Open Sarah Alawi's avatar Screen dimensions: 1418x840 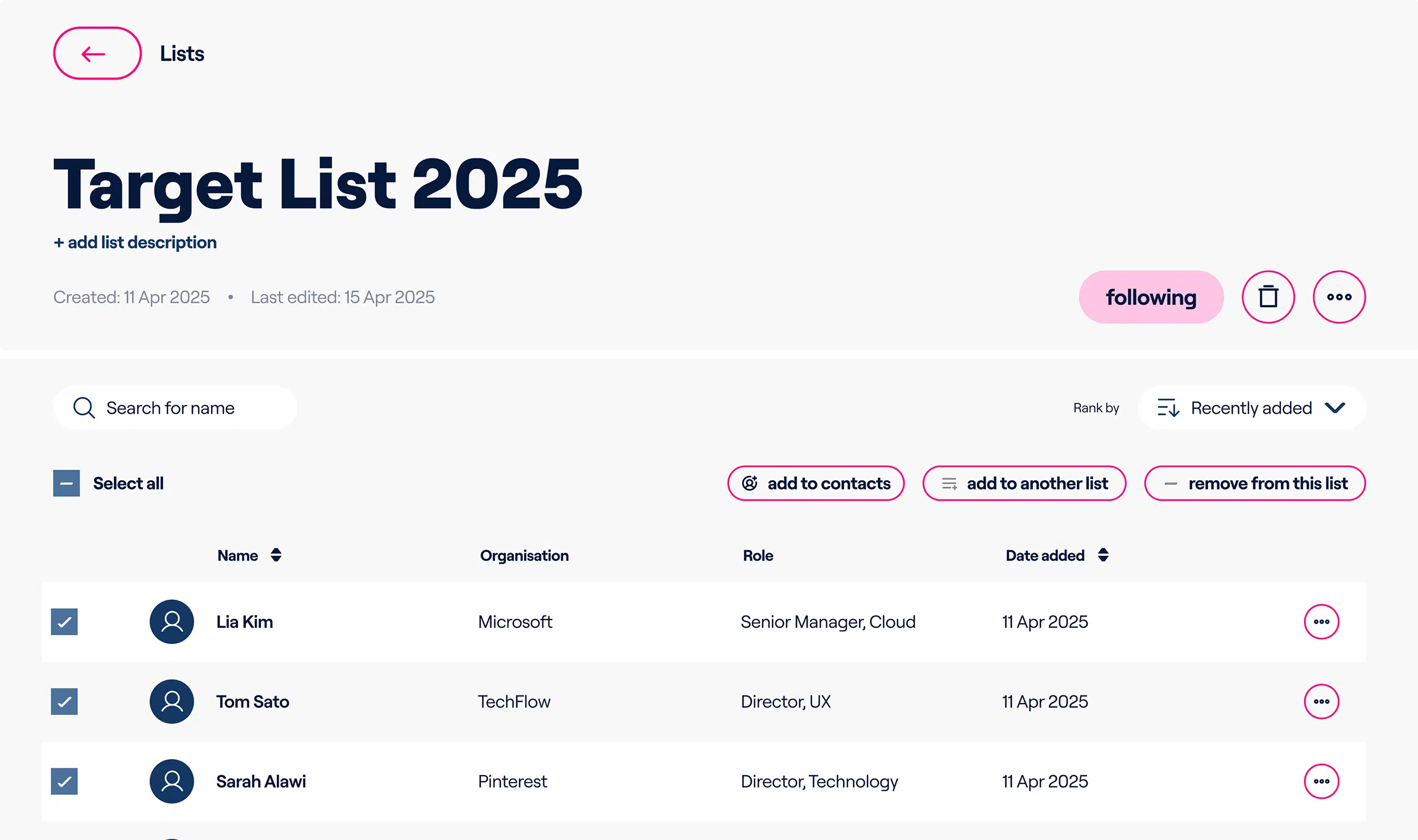click(171, 781)
